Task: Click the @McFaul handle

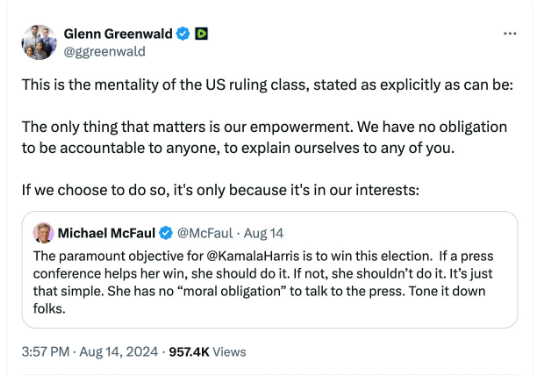Action: 205,233
